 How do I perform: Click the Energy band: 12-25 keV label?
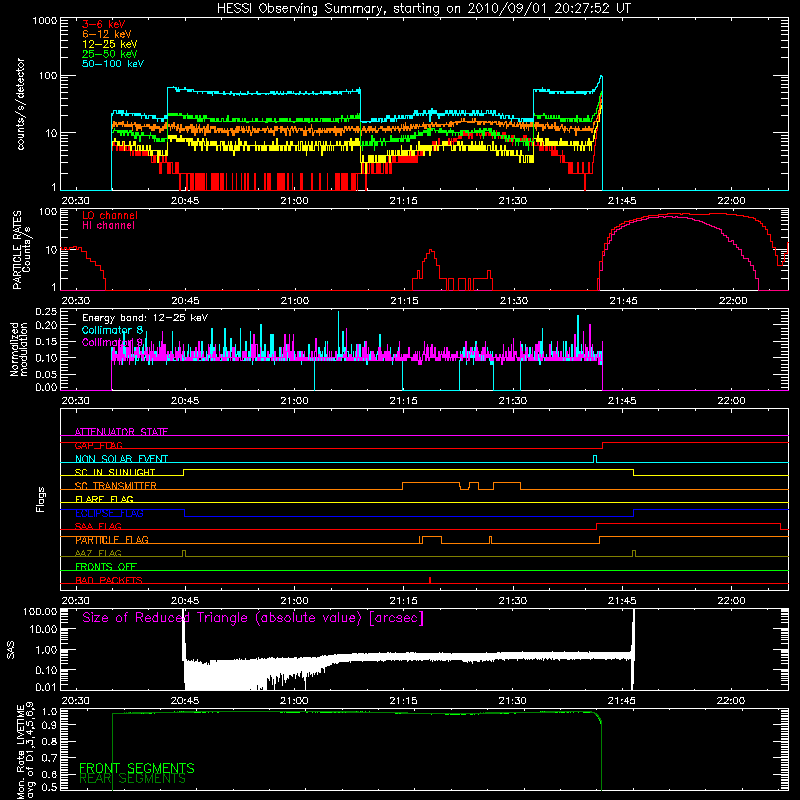click(145, 318)
